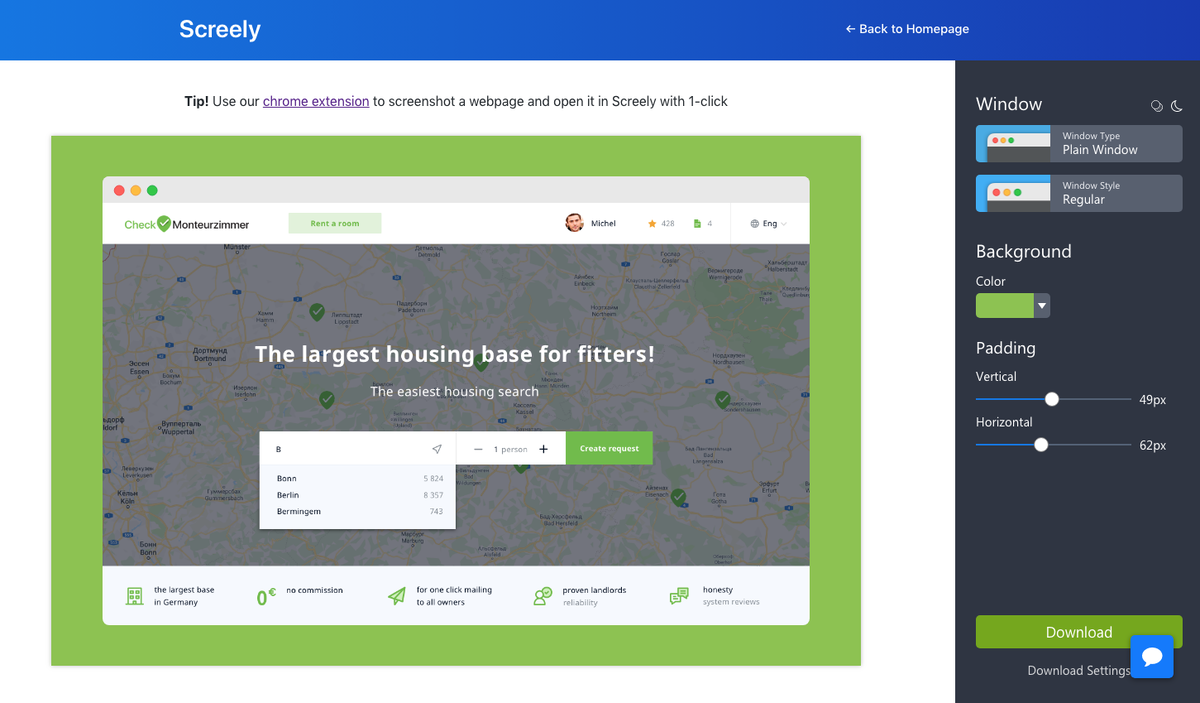
Task: Click the Screely logo
Action: click(220, 29)
